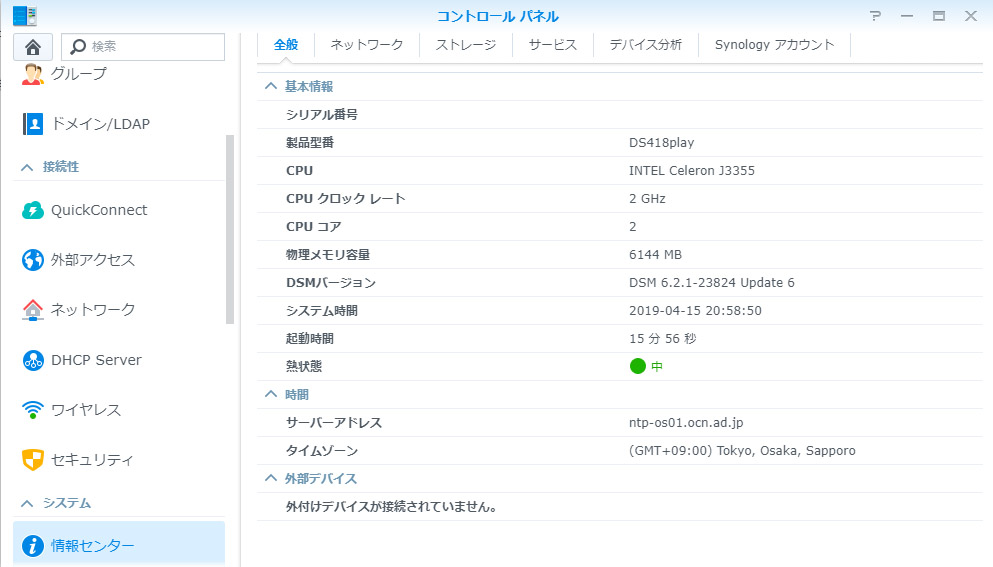Open the 外部アクセス globe icon
This screenshot has height=567, width=993.
[32, 260]
